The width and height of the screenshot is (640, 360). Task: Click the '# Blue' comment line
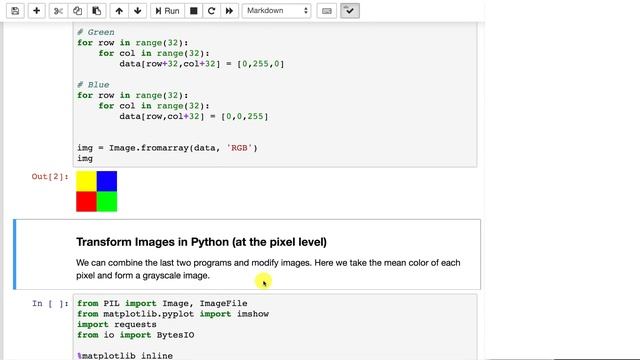[x=93, y=85]
